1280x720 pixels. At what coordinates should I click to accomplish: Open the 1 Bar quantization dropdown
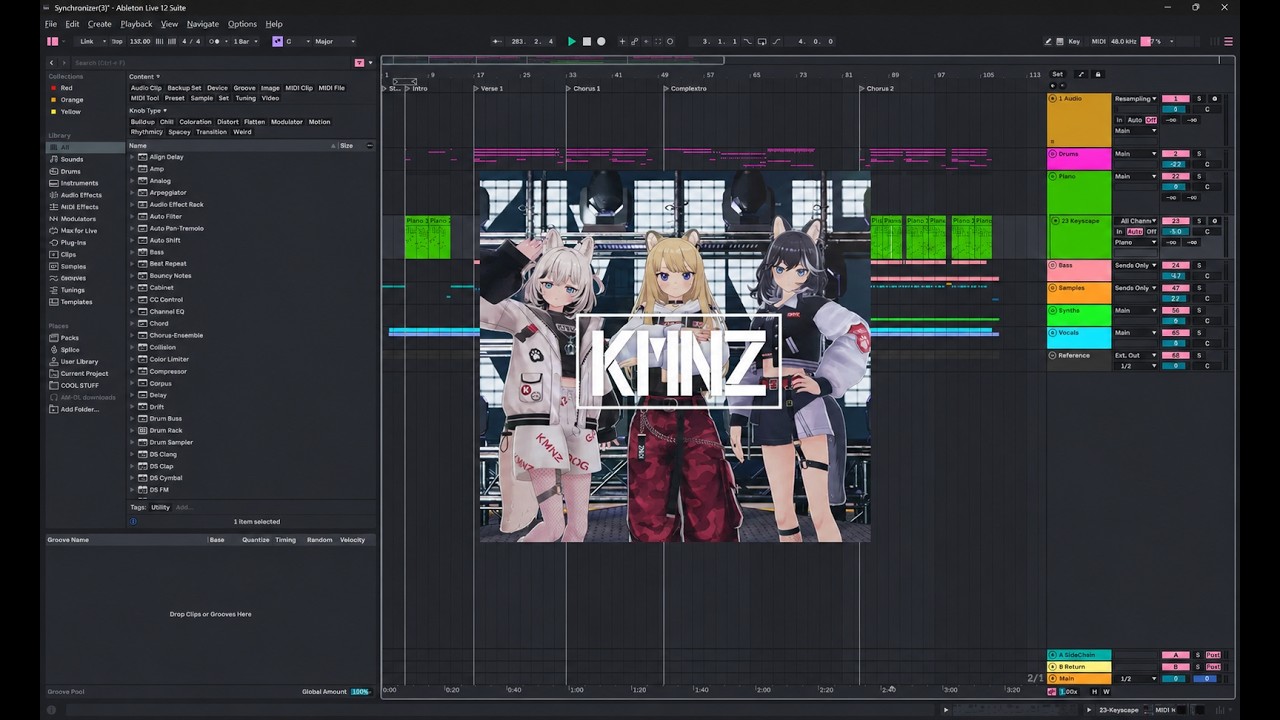(245, 41)
